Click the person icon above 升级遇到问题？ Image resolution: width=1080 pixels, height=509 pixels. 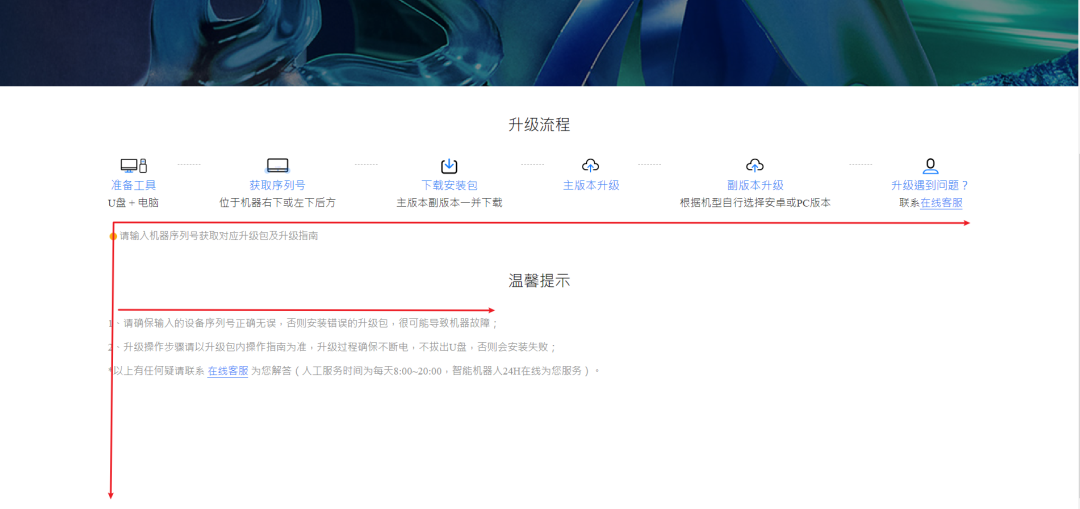pyautogui.click(x=931, y=165)
